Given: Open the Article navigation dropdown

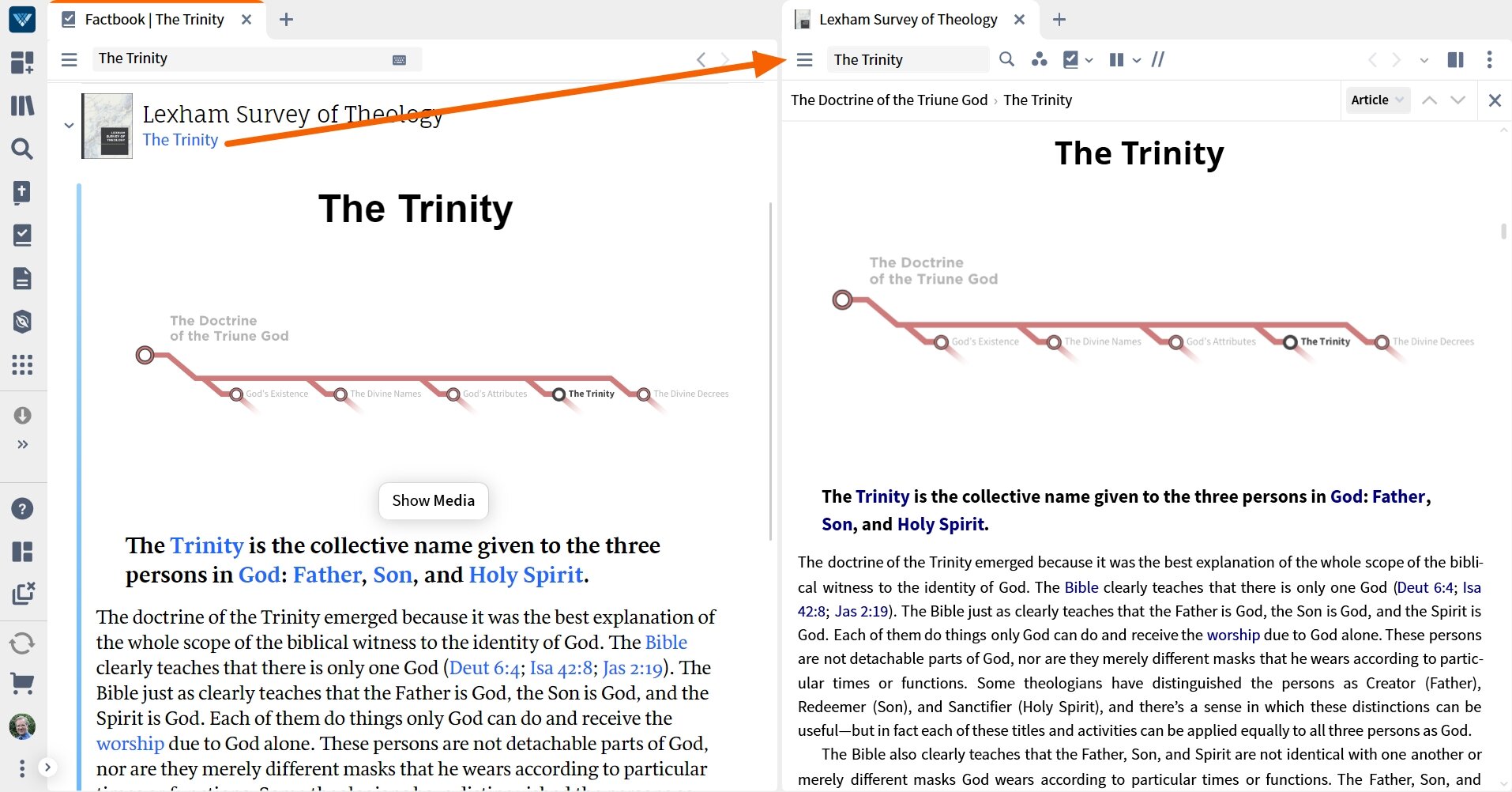Looking at the screenshot, I should click(x=1377, y=100).
